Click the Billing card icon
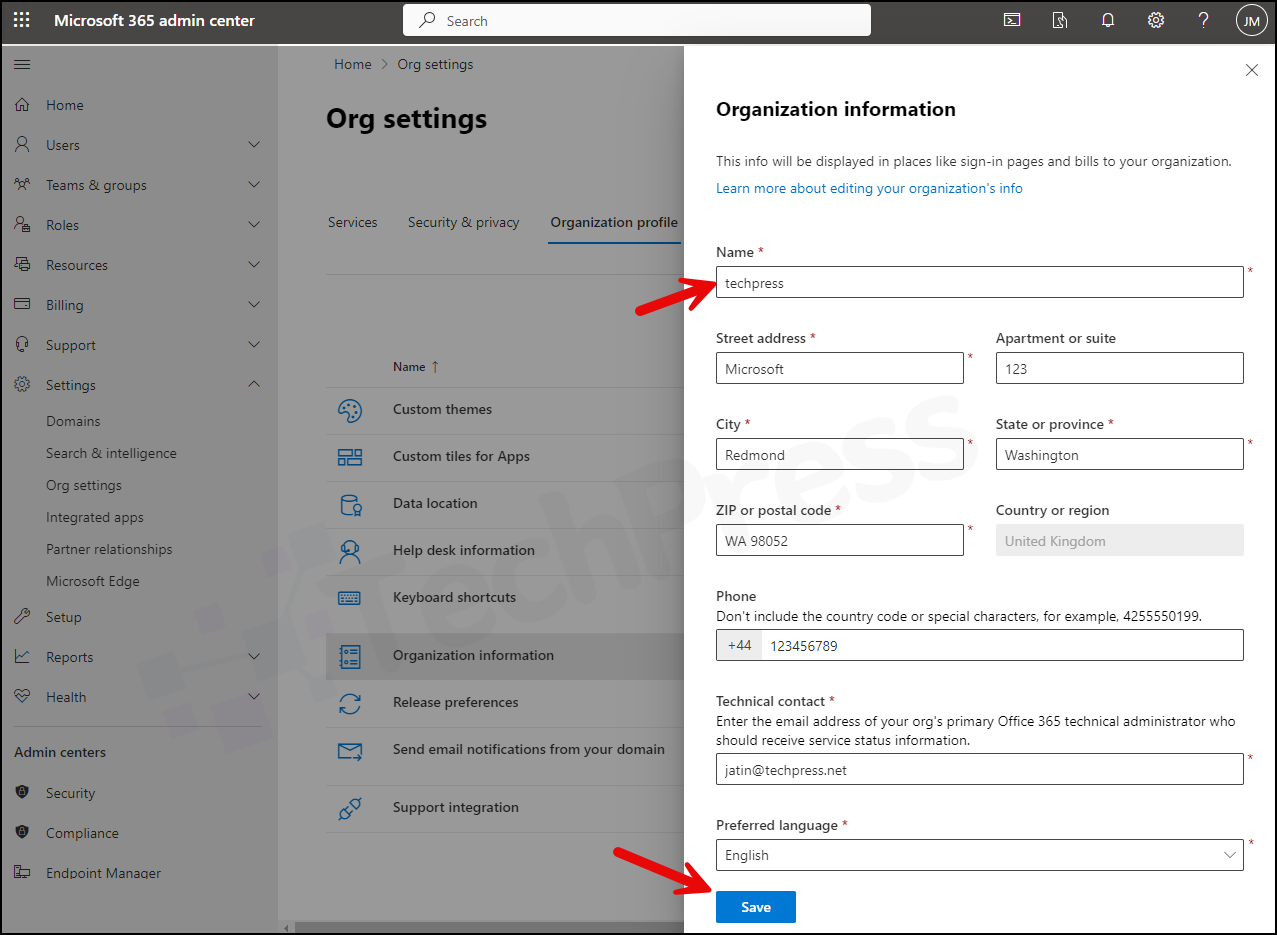 [22, 305]
